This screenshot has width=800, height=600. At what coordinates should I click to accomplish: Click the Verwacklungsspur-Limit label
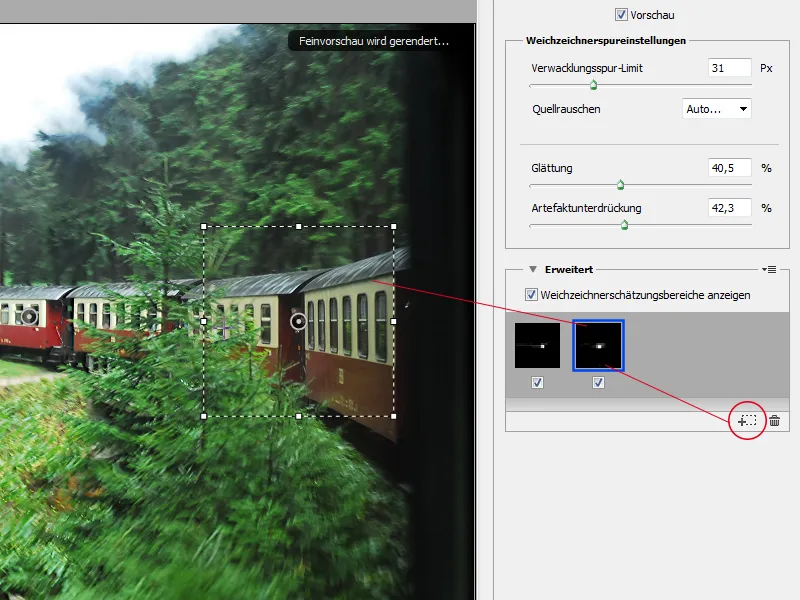click(587, 68)
